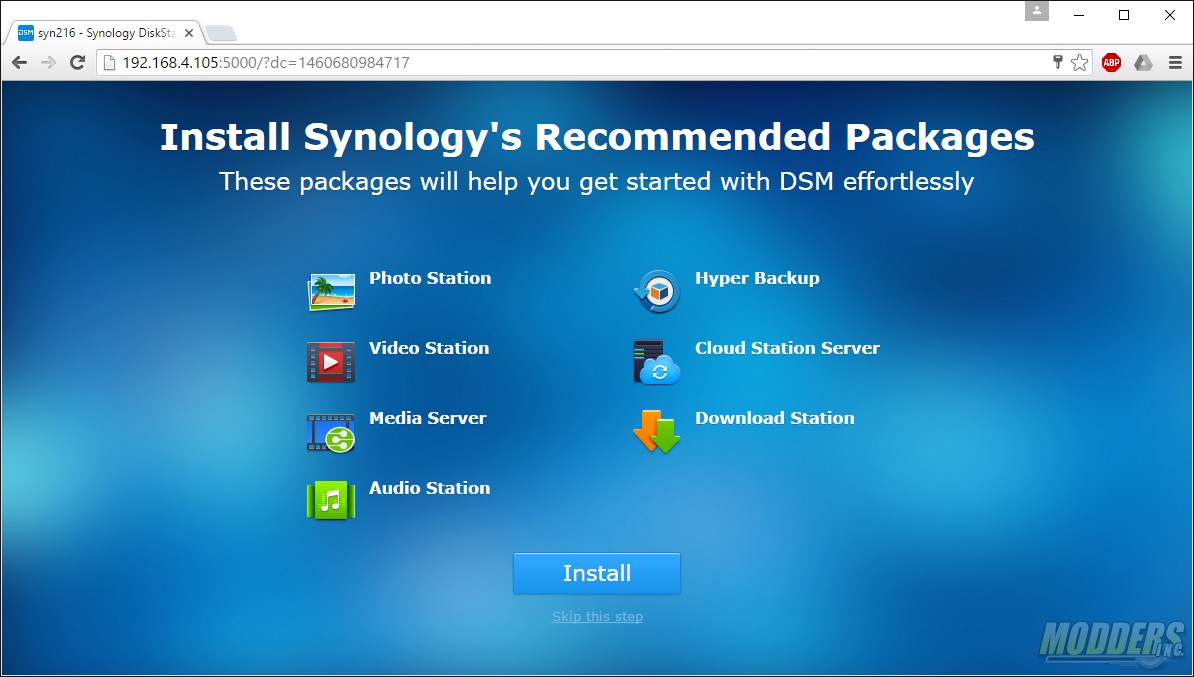Click the Video Station label

pyautogui.click(x=429, y=348)
